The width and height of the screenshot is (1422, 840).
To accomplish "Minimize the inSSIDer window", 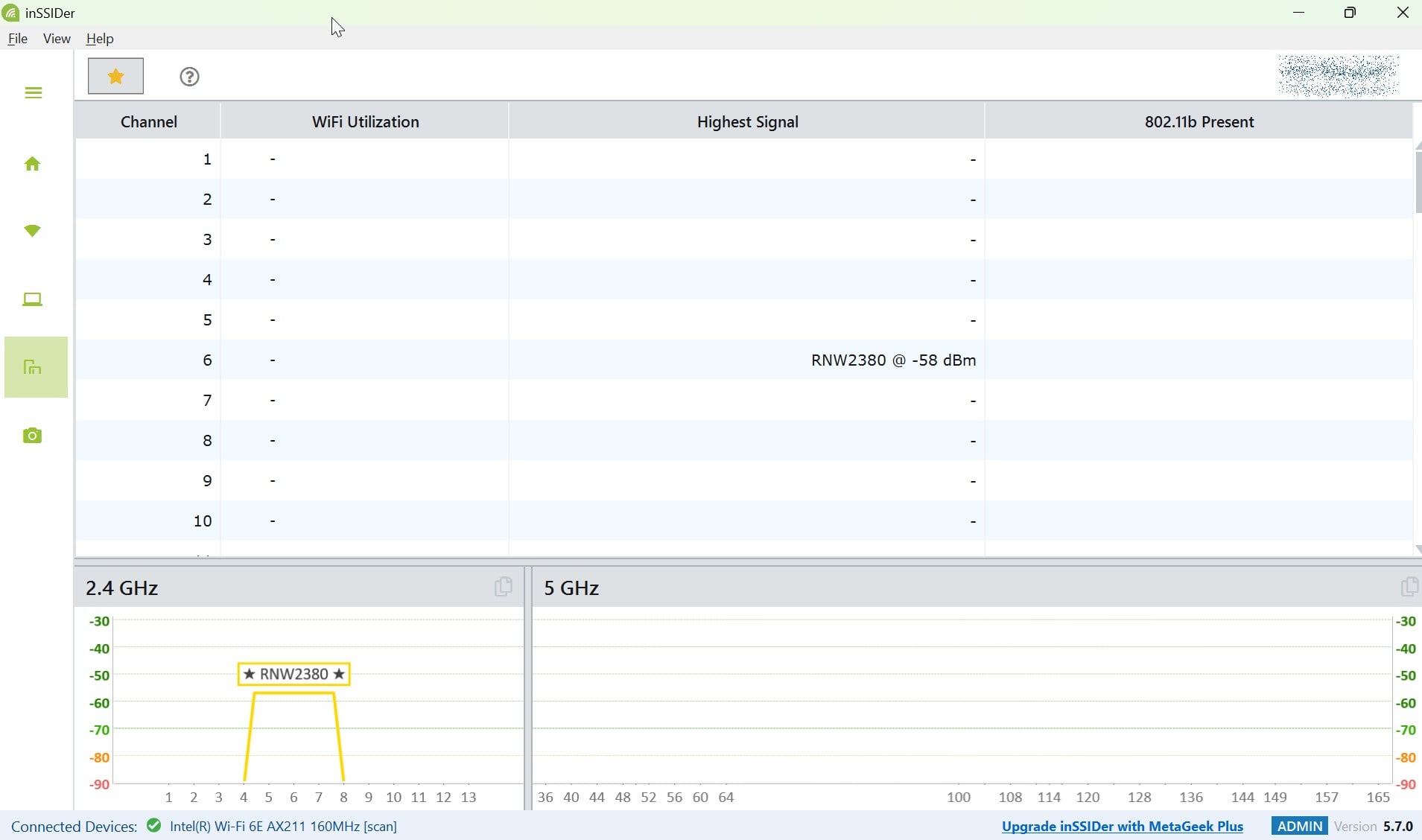I will 1298,13.
